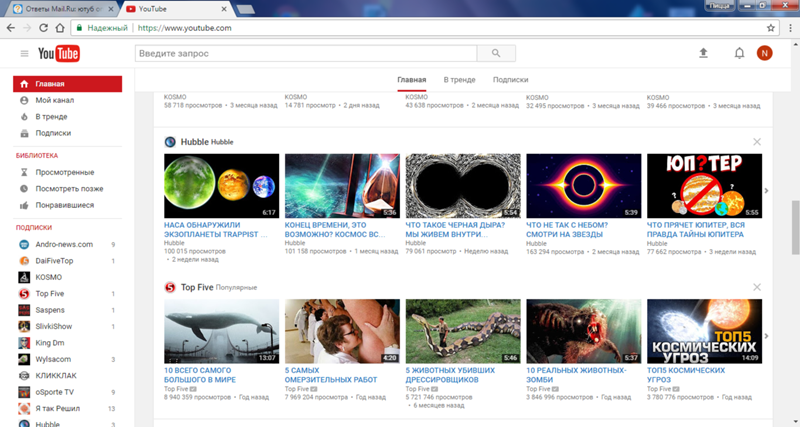Open КЛИККЛАК subscription icon
This screenshot has width=800, height=427.
[24, 375]
